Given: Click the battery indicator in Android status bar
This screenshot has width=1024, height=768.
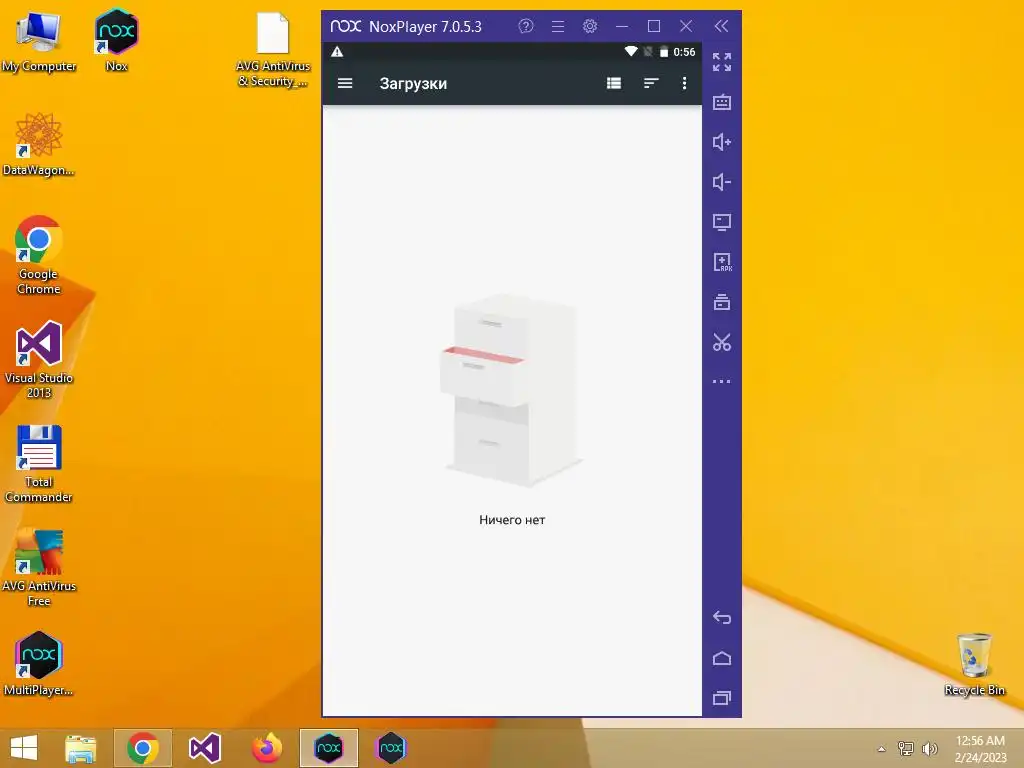Looking at the screenshot, I should pos(664,52).
